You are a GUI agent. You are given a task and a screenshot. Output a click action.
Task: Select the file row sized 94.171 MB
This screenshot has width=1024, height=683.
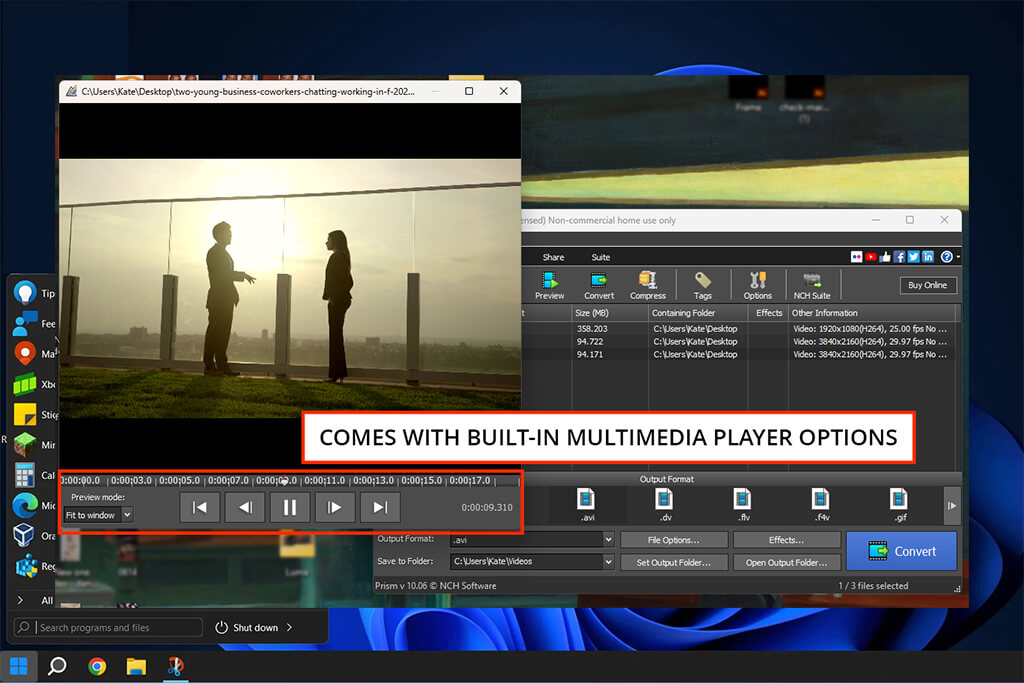tap(741, 355)
